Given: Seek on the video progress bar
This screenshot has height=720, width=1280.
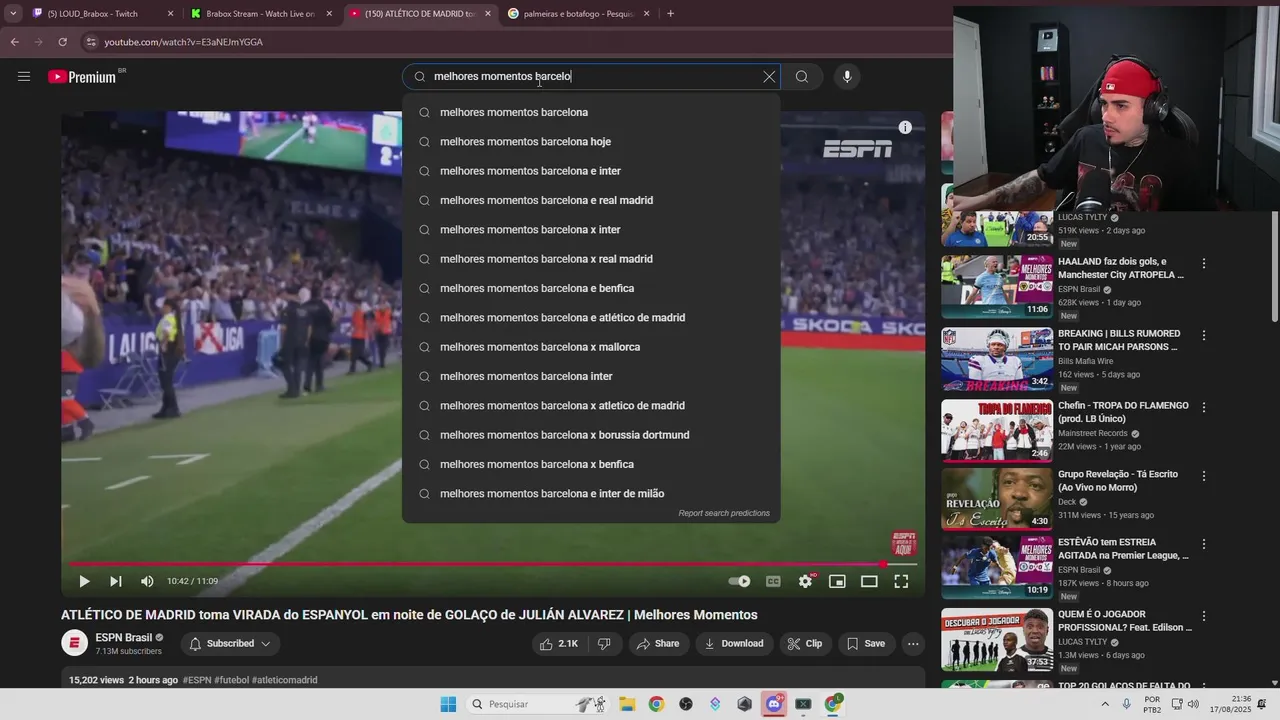Looking at the screenshot, I should click(492, 565).
